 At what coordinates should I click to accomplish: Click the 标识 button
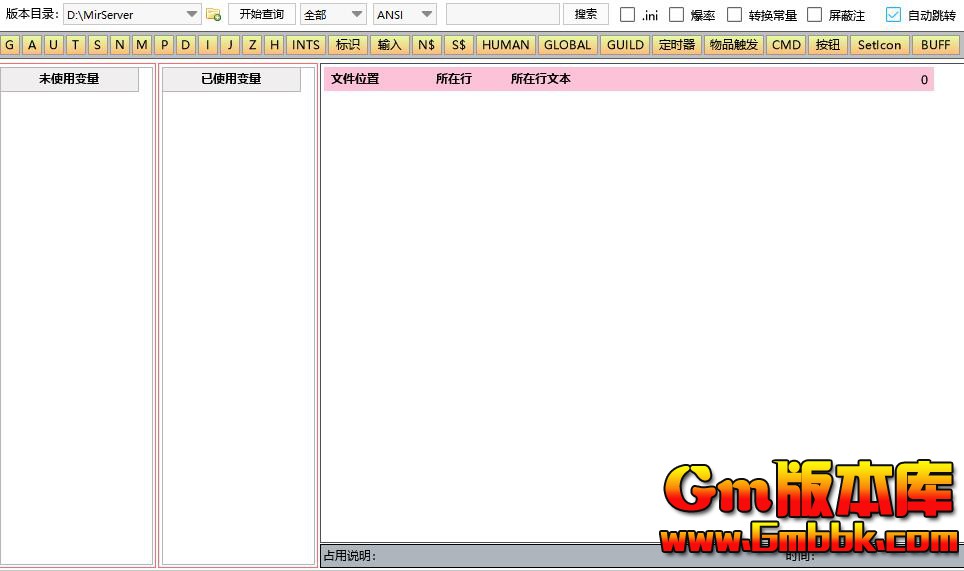click(x=348, y=45)
